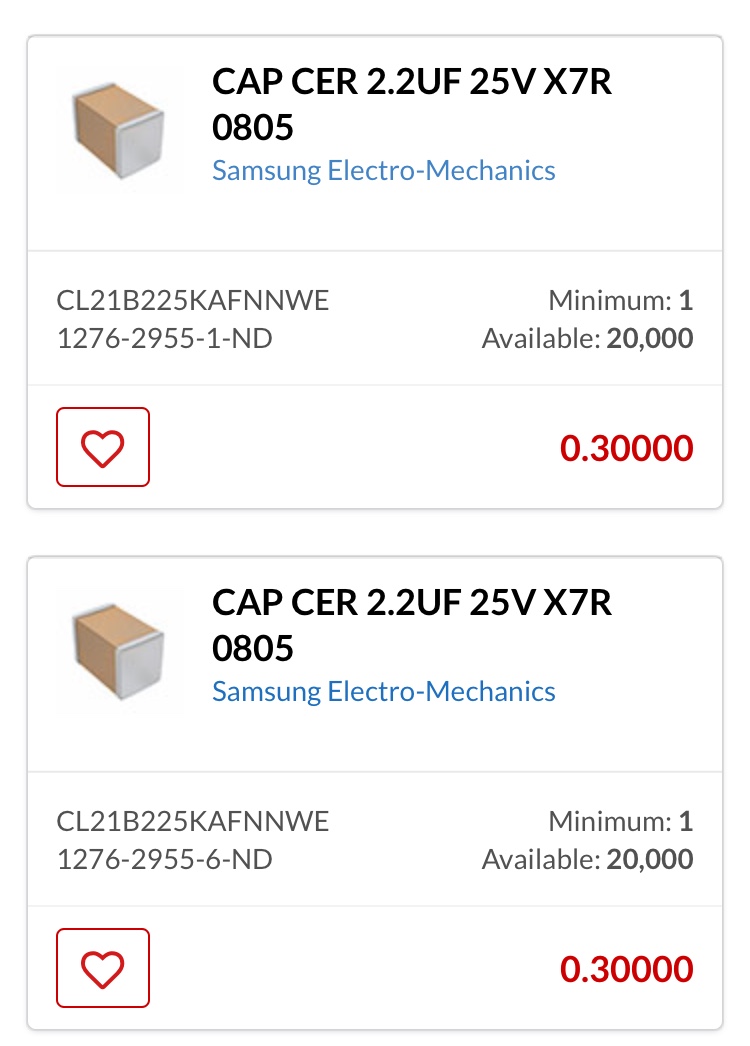The width and height of the screenshot is (750, 1046).
Task: Open capacitor thumbnail image in the top card
Action: pyautogui.click(x=118, y=127)
